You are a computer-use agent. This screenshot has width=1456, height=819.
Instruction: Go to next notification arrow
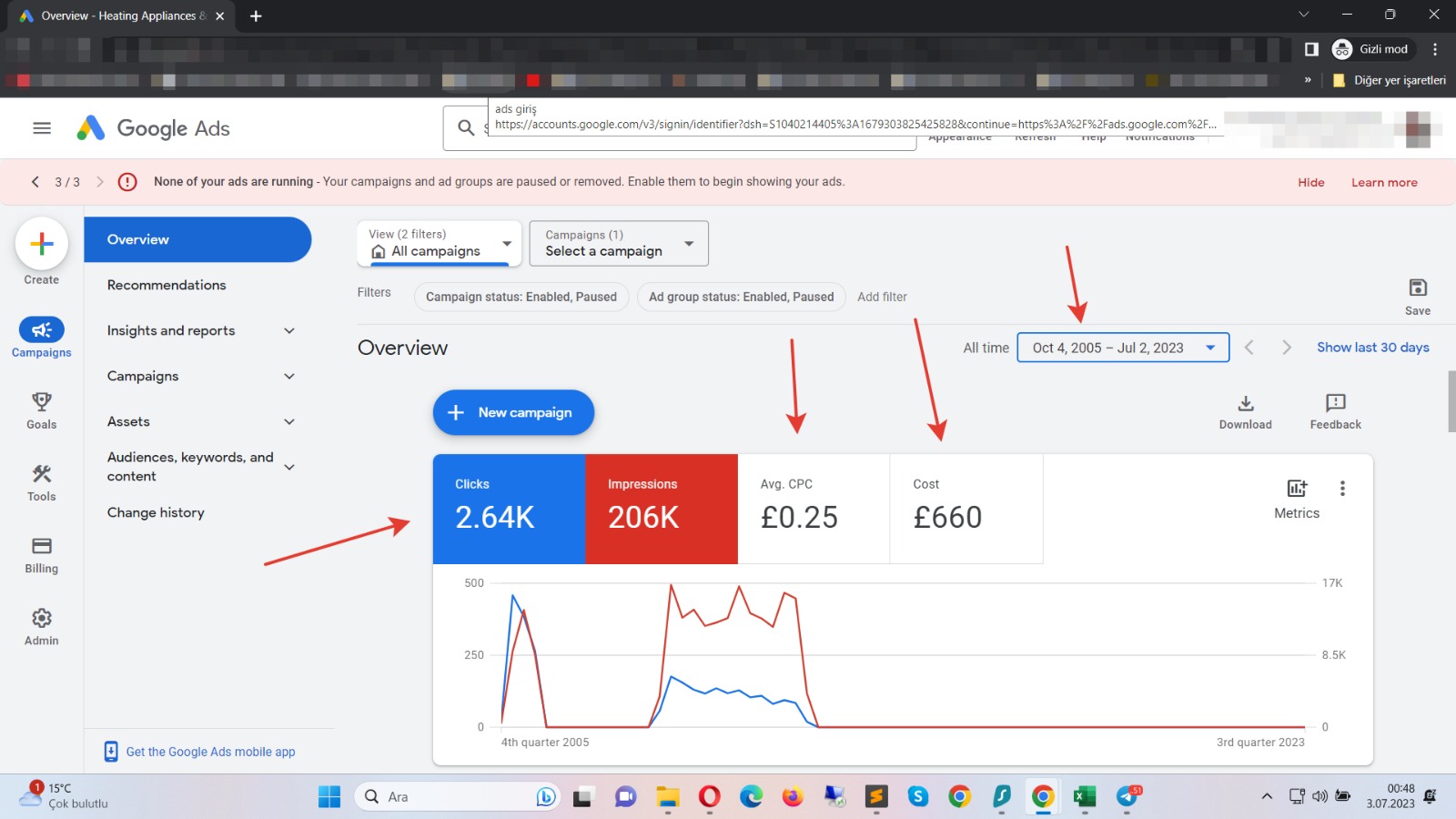[x=100, y=182]
